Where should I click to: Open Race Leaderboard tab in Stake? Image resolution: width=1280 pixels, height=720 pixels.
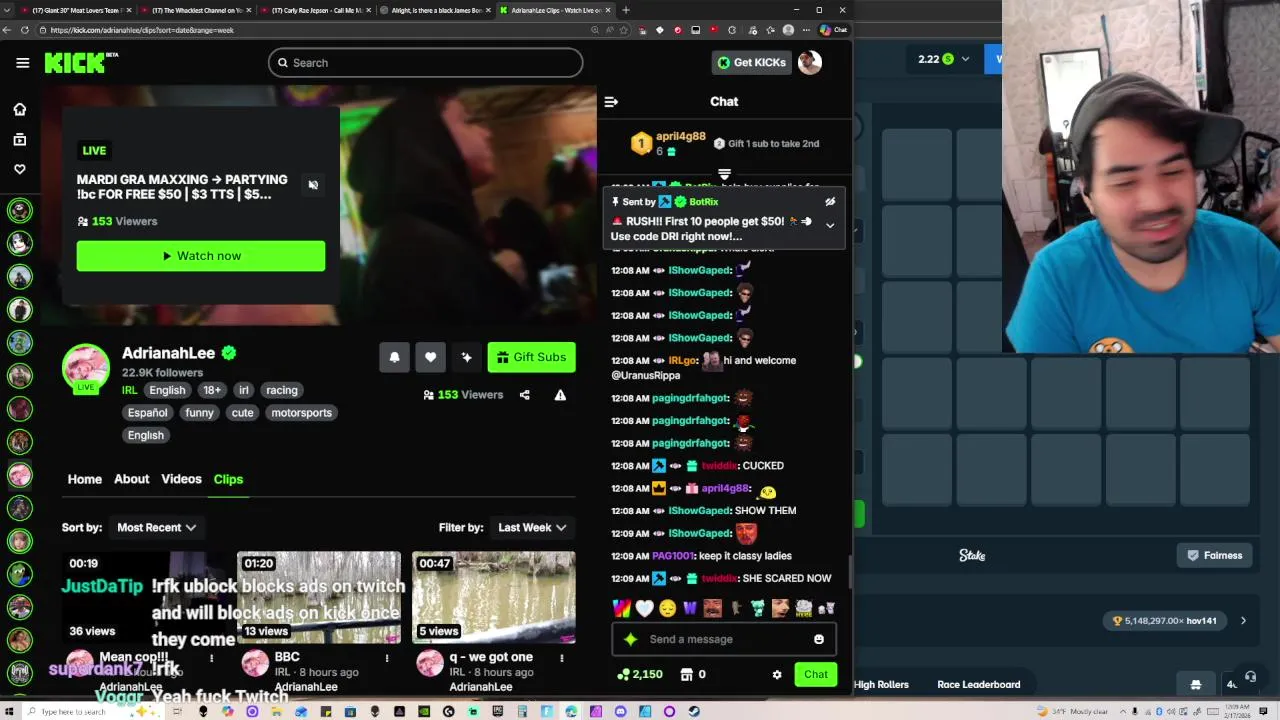tap(978, 685)
